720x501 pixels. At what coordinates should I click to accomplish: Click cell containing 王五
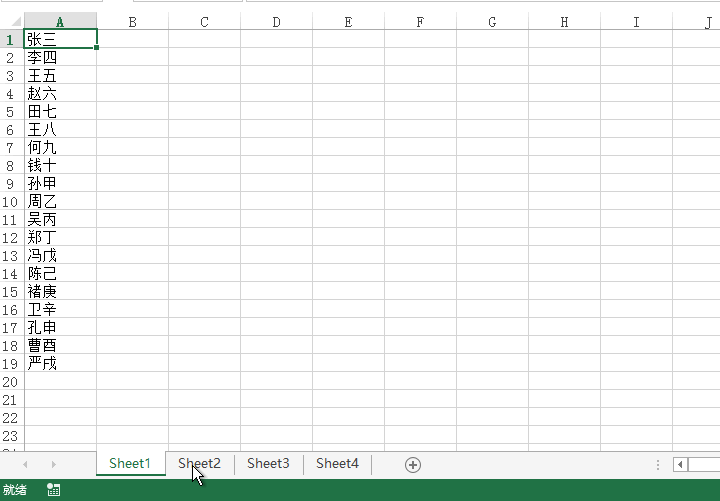pos(60,75)
